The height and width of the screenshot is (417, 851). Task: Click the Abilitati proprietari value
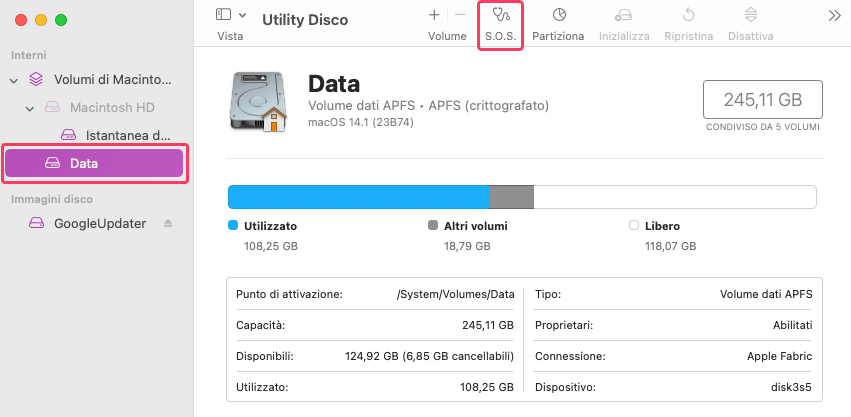[x=793, y=325]
